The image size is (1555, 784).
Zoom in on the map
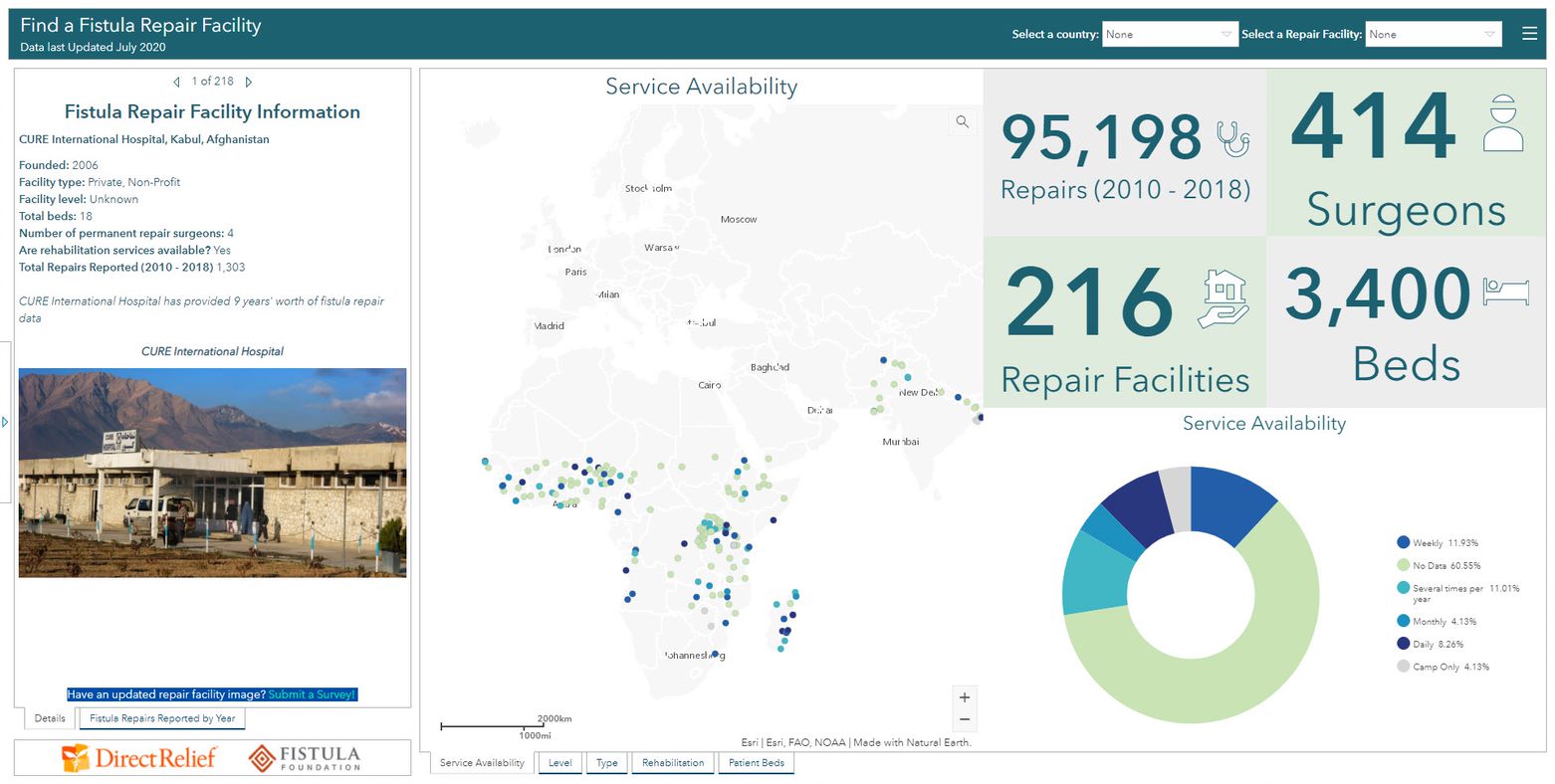pyautogui.click(x=964, y=697)
